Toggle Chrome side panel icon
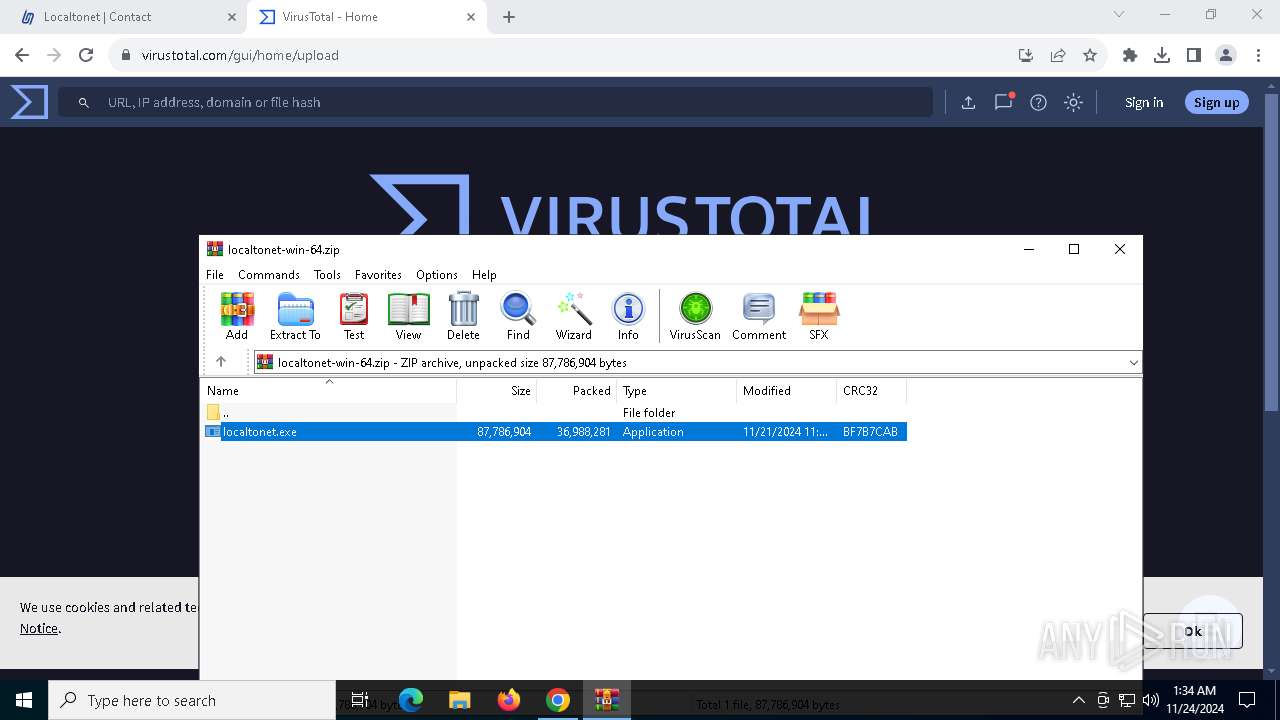Image resolution: width=1280 pixels, height=720 pixels. coord(1194,55)
